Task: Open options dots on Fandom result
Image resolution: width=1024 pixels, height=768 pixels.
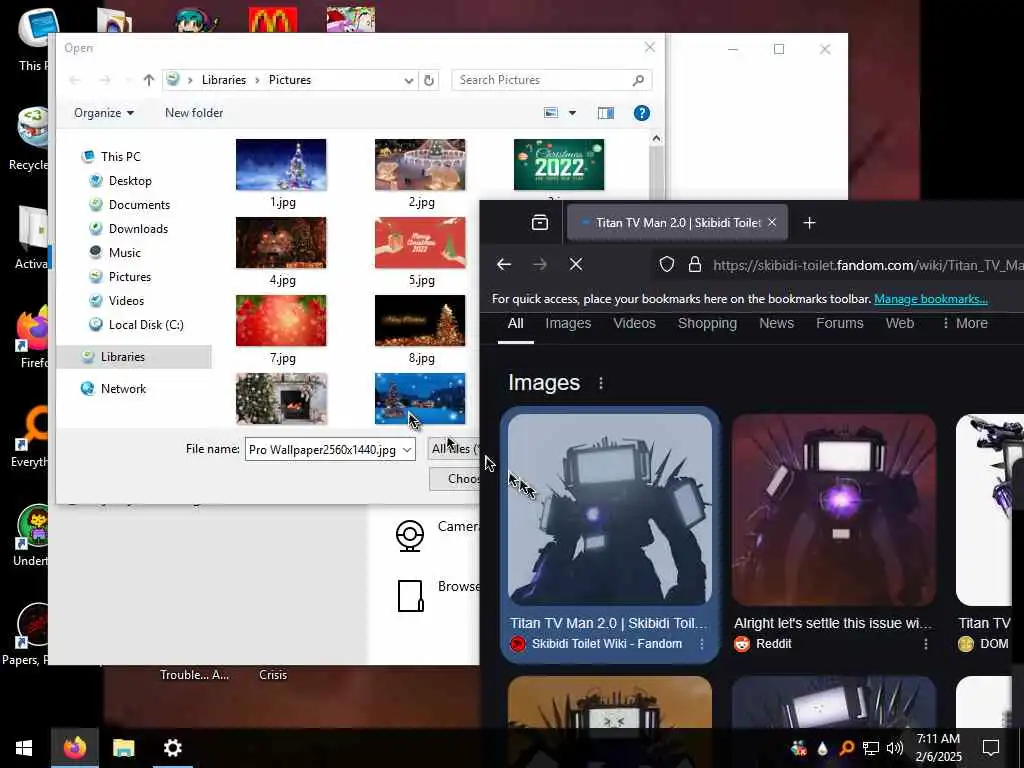Action: pyautogui.click(x=701, y=644)
